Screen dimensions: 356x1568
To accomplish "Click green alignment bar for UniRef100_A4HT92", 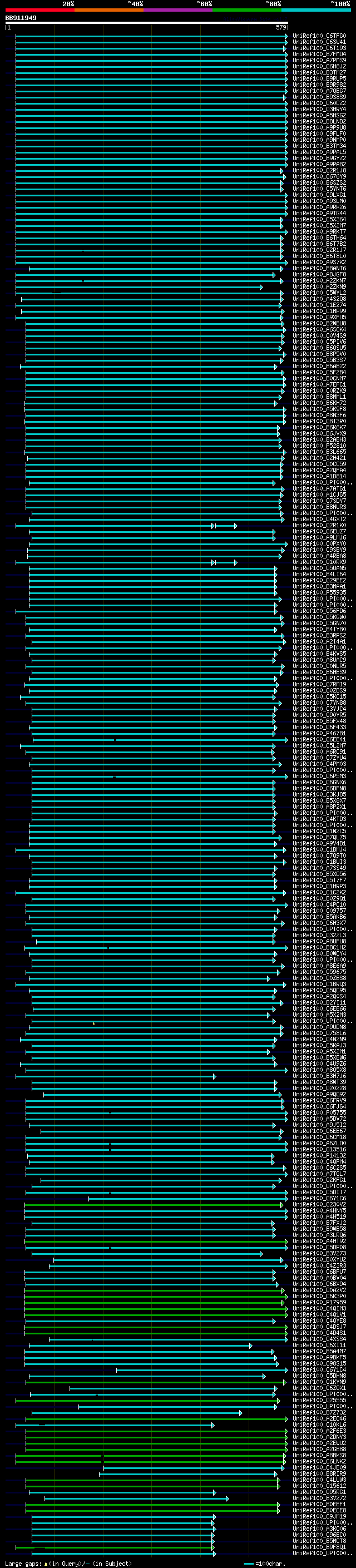I will (x=156, y=1241).
